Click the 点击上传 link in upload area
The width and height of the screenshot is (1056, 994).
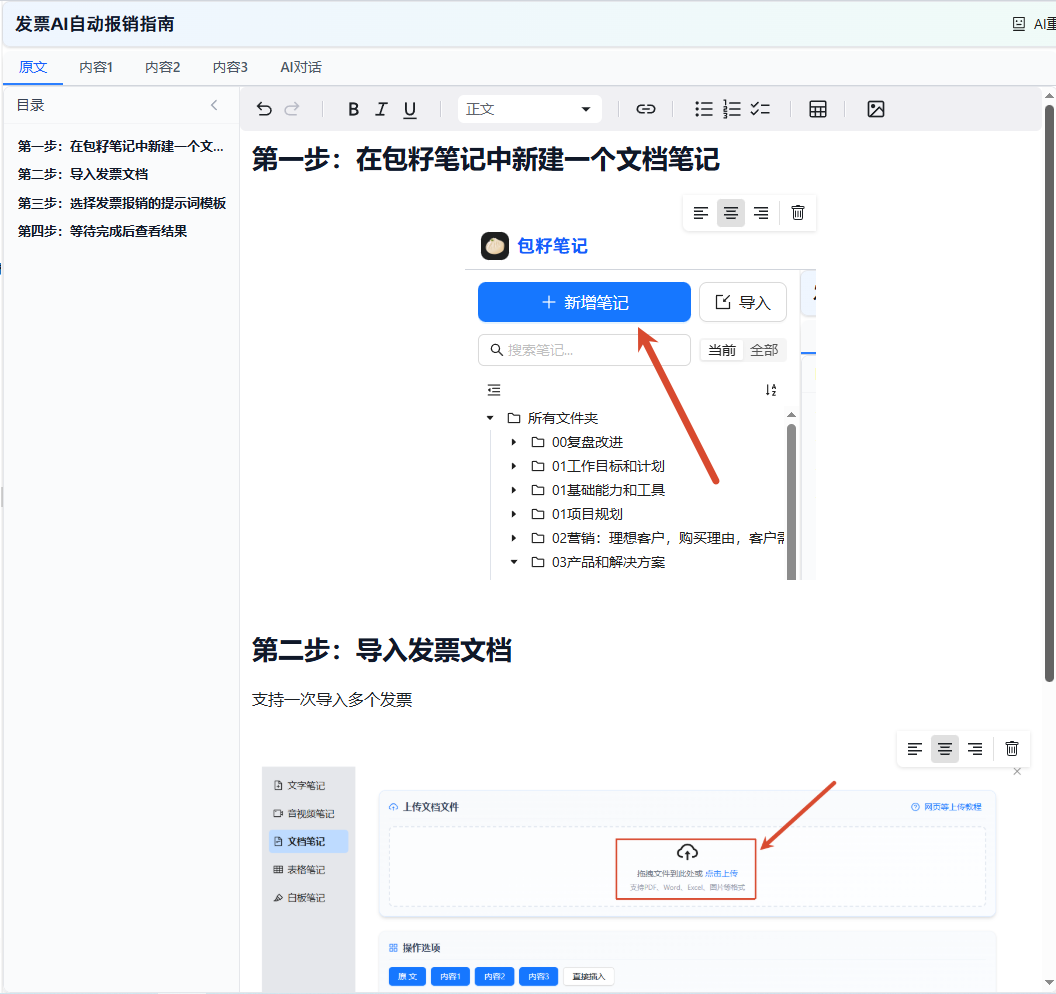tap(721, 873)
